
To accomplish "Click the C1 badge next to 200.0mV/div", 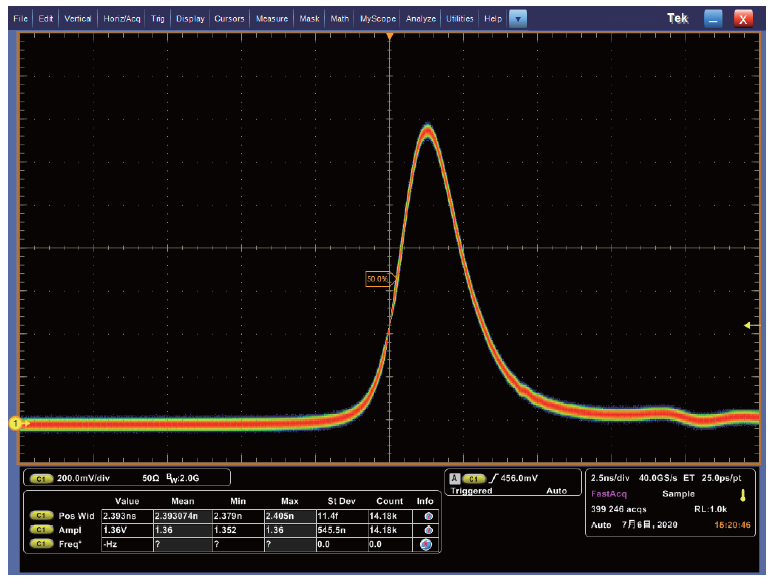I will click(41, 479).
